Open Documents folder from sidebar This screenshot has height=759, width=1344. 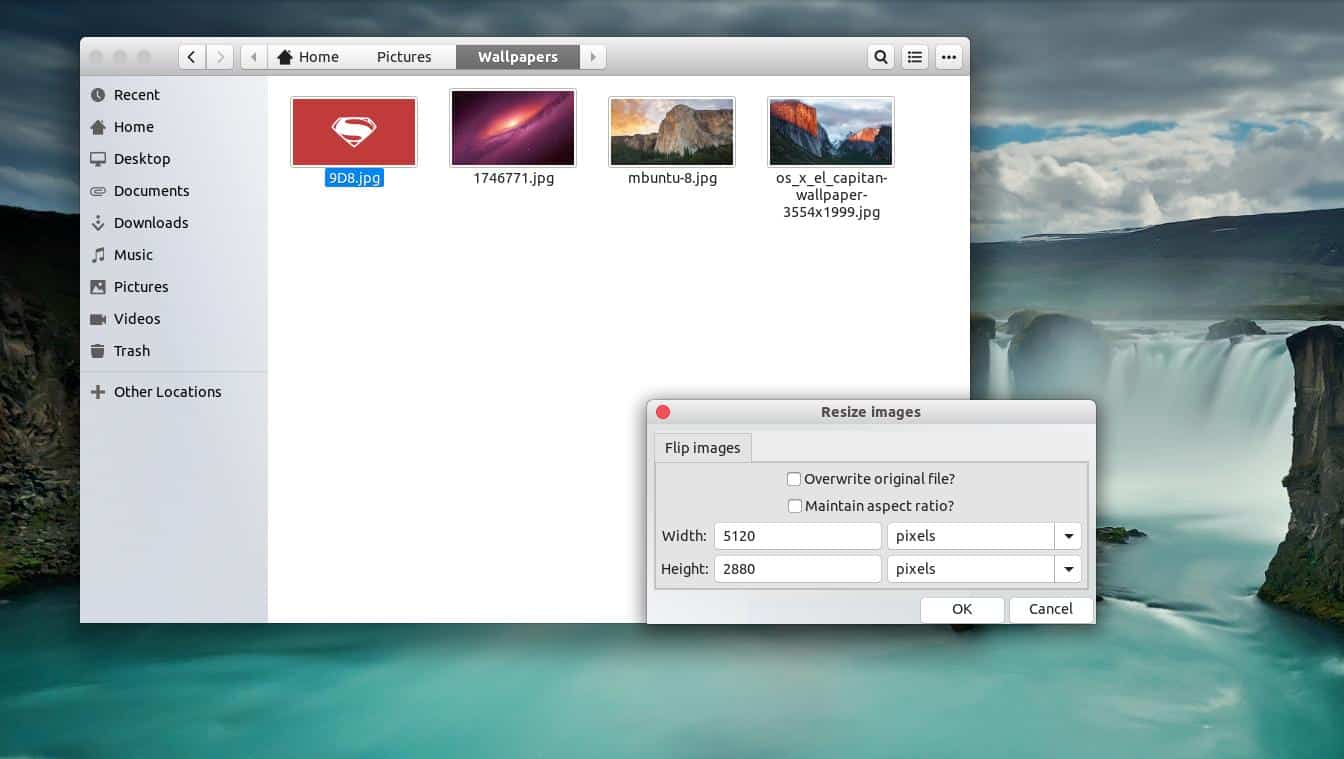pyautogui.click(x=174, y=191)
